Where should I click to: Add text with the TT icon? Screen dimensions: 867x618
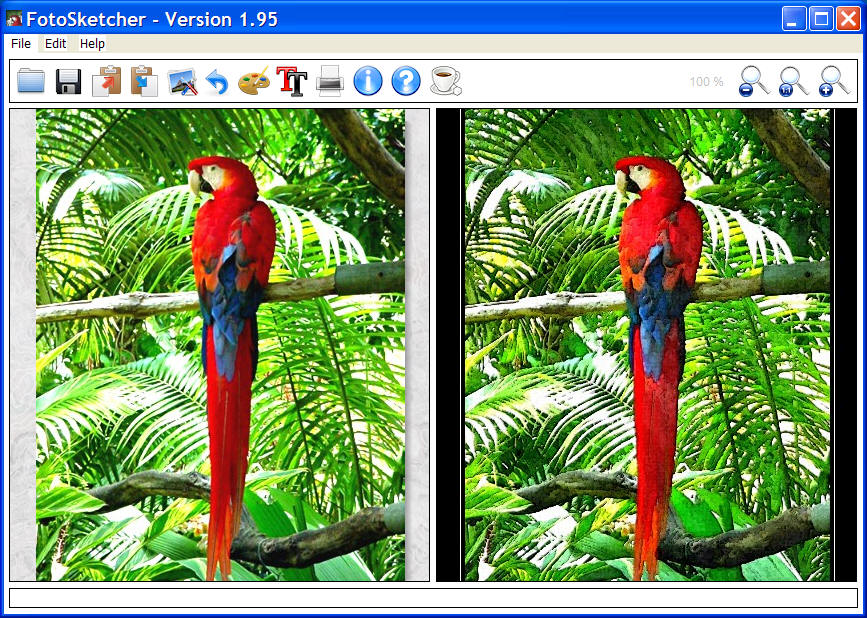(x=291, y=81)
